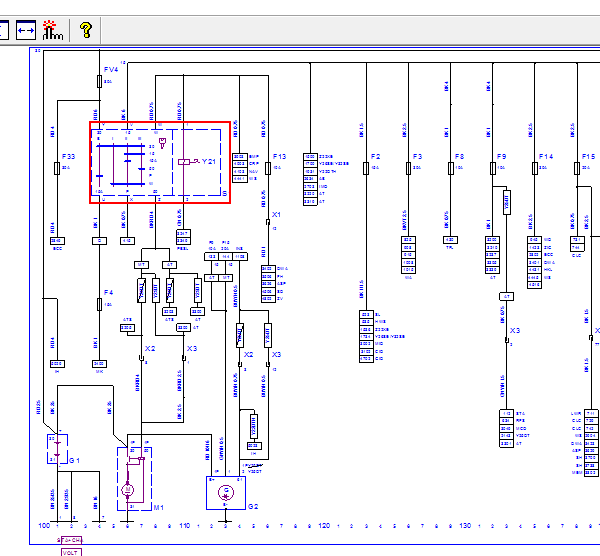Viewport: 600px width, 556px height.
Task: Select the M1 starter motor symbol
Action: click(134, 479)
